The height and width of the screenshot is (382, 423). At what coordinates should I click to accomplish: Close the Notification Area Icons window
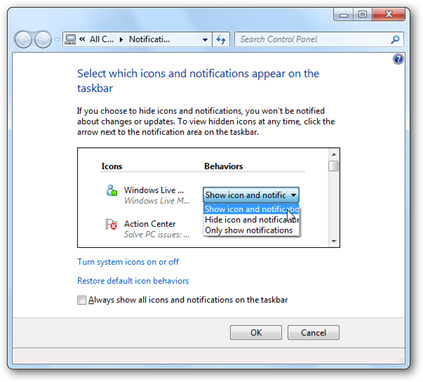[388, 14]
